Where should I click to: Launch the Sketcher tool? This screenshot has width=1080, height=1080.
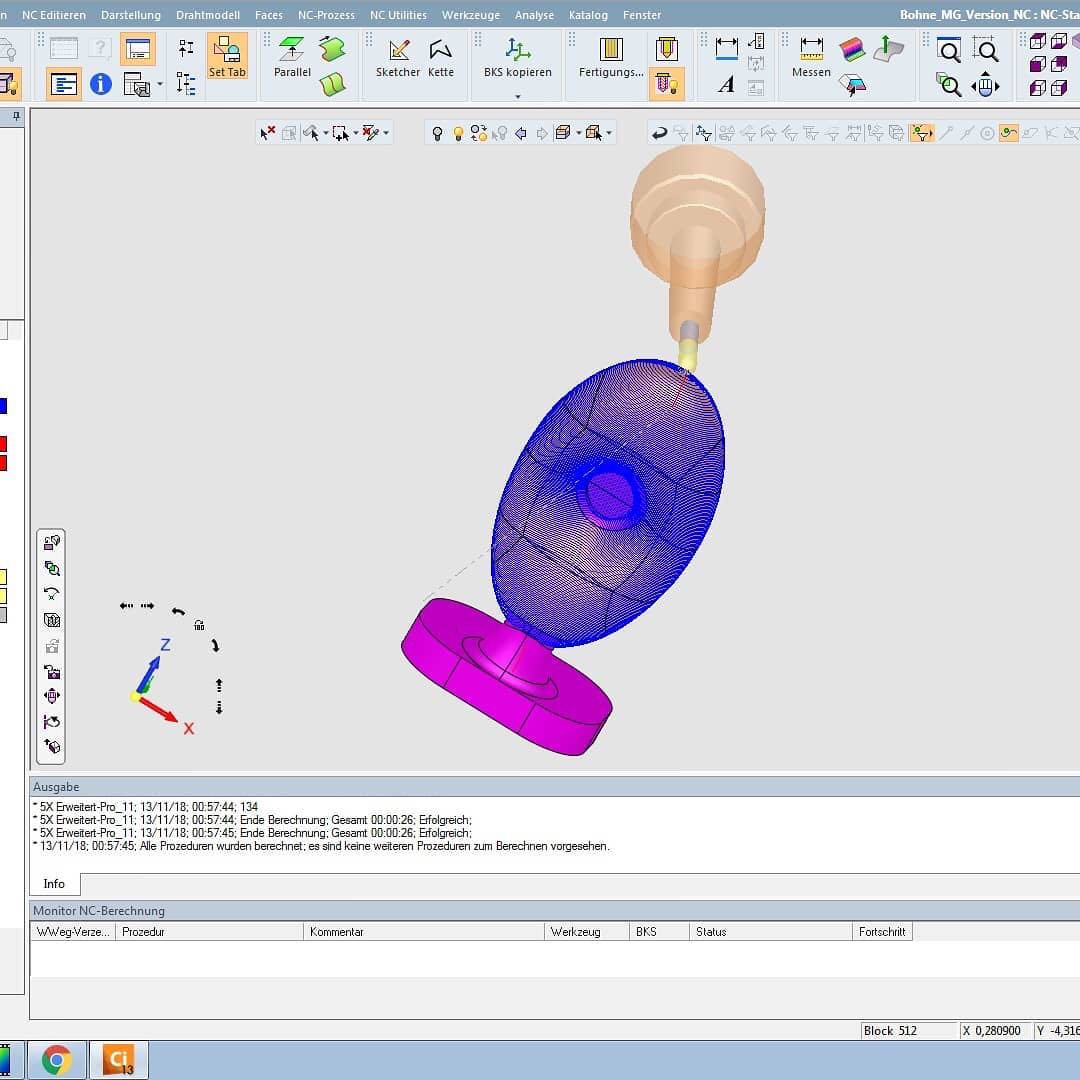pos(397,58)
